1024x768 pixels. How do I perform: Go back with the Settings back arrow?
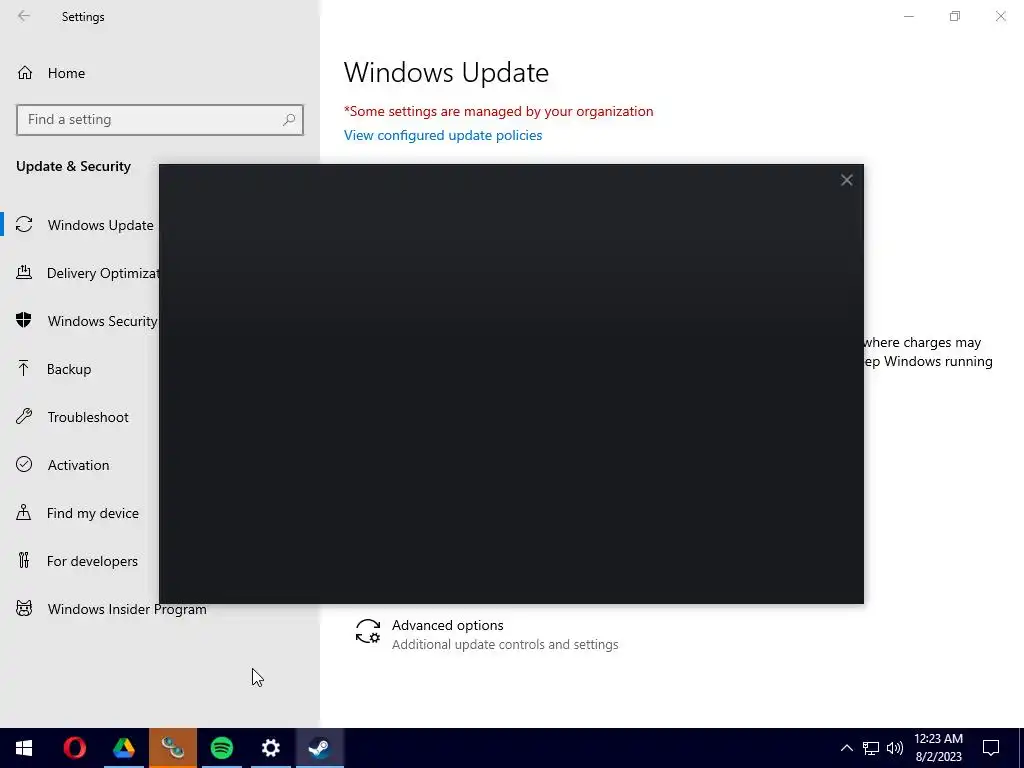(x=24, y=16)
